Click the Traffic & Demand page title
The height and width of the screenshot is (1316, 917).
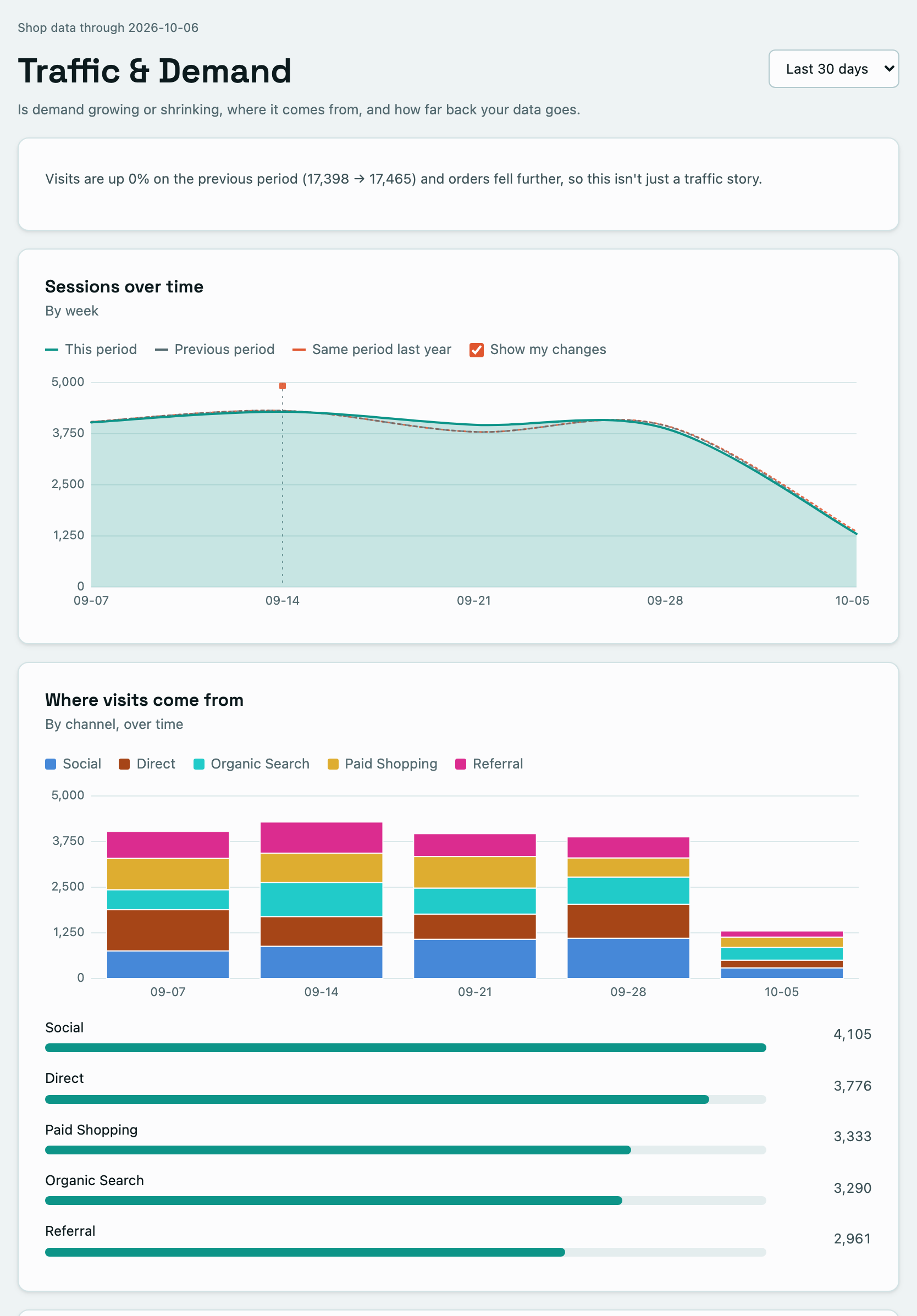pyautogui.click(x=154, y=71)
